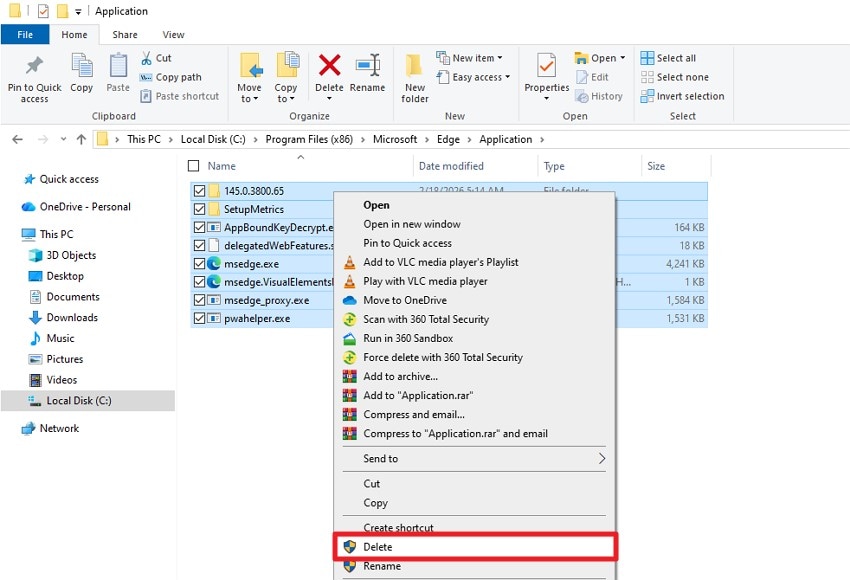The width and height of the screenshot is (850, 580).
Task: Switch to the Share ribbon tab
Action: pos(124,33)
